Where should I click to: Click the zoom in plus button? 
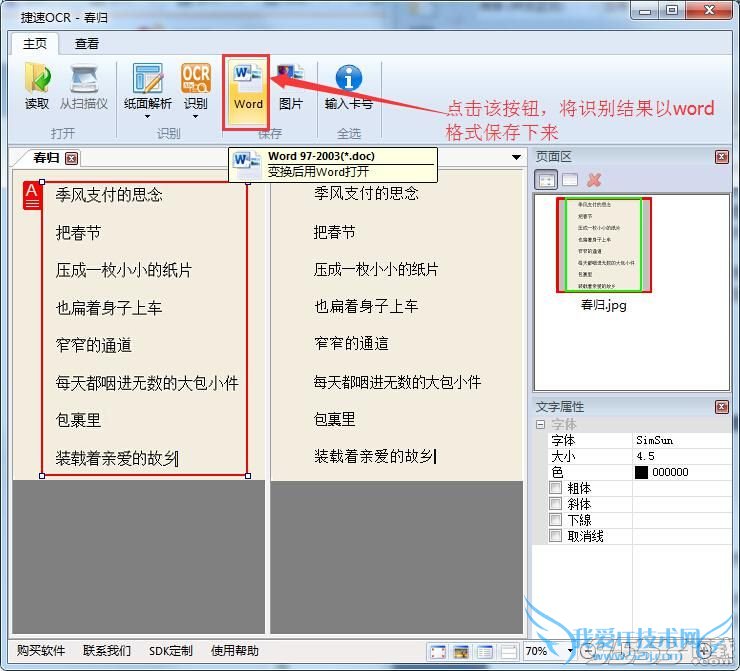pyautogui.click(x=704, y=651)
